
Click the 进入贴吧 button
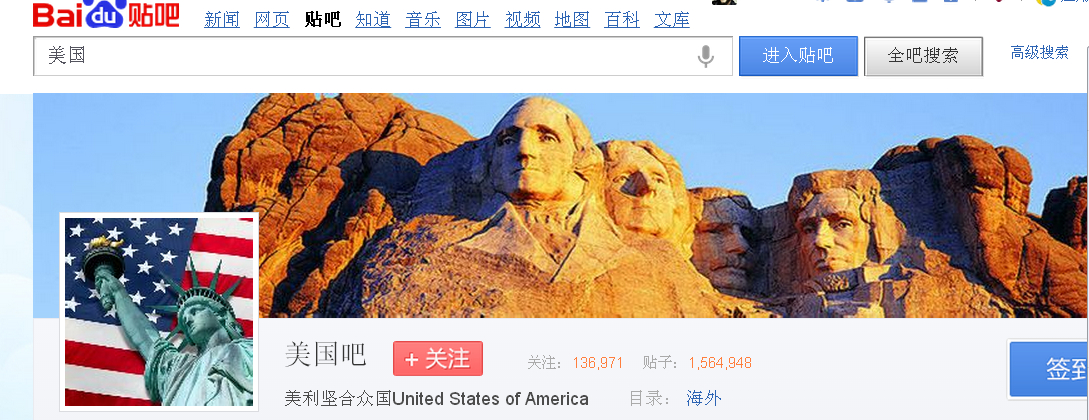pyautogui.click(x=798, y=56)
